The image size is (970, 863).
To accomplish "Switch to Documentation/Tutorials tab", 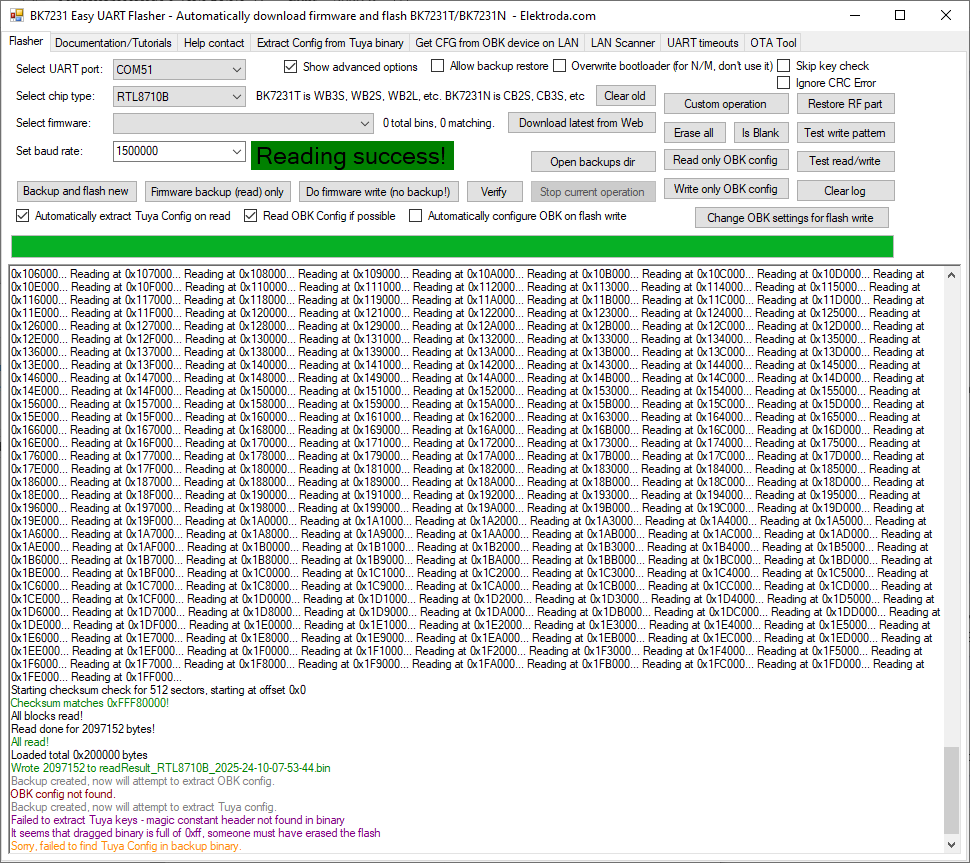I will (x=113, y=43).
